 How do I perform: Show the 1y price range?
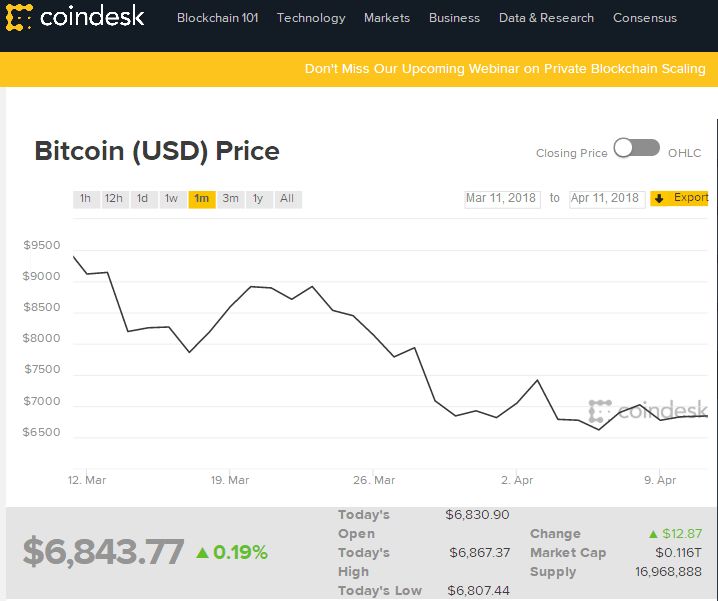[x=258, y=199]
